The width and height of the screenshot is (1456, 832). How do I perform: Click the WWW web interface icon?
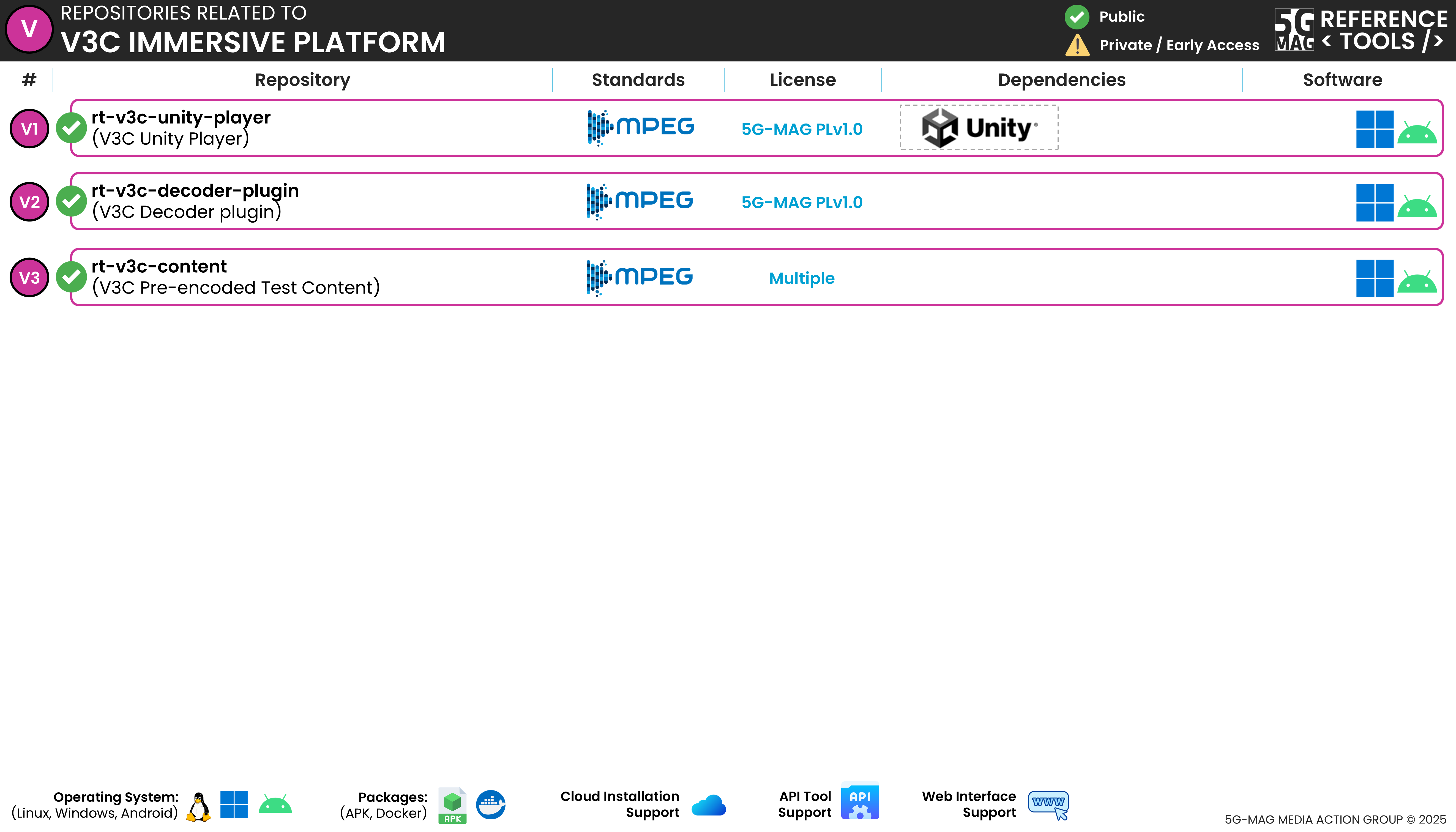pos(1048,804)
